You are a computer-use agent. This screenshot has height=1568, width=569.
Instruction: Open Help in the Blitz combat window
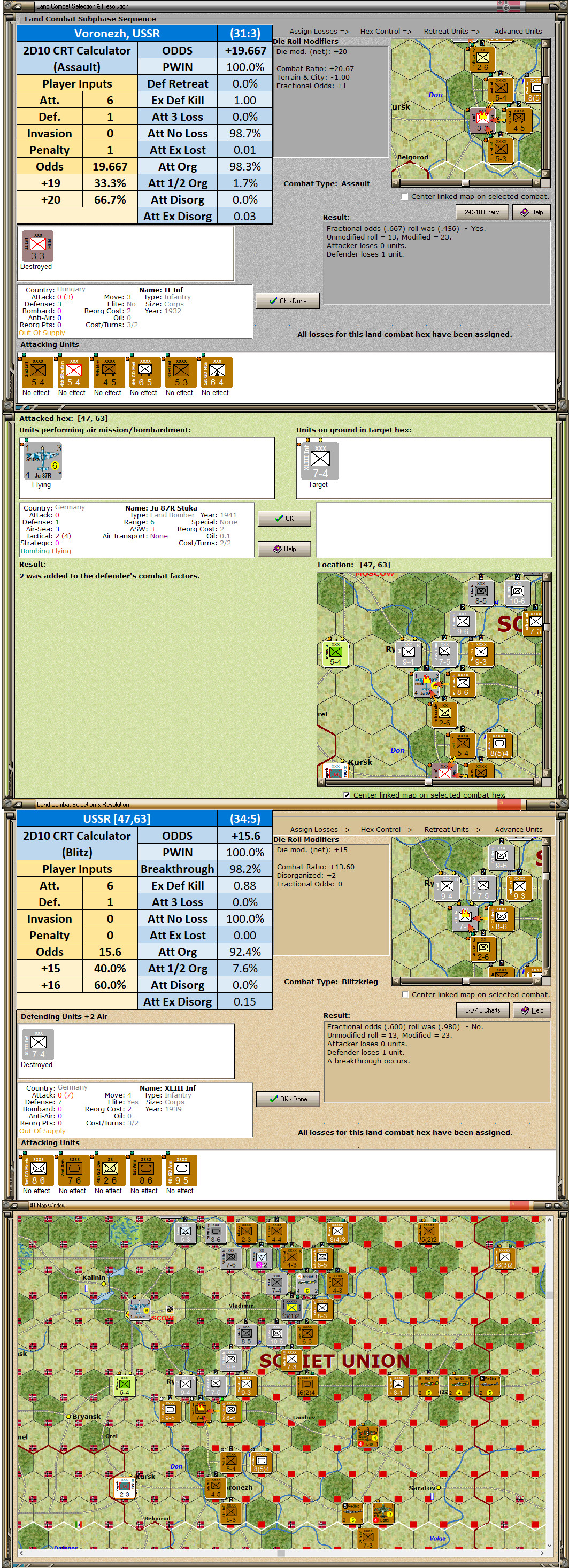532,1010
